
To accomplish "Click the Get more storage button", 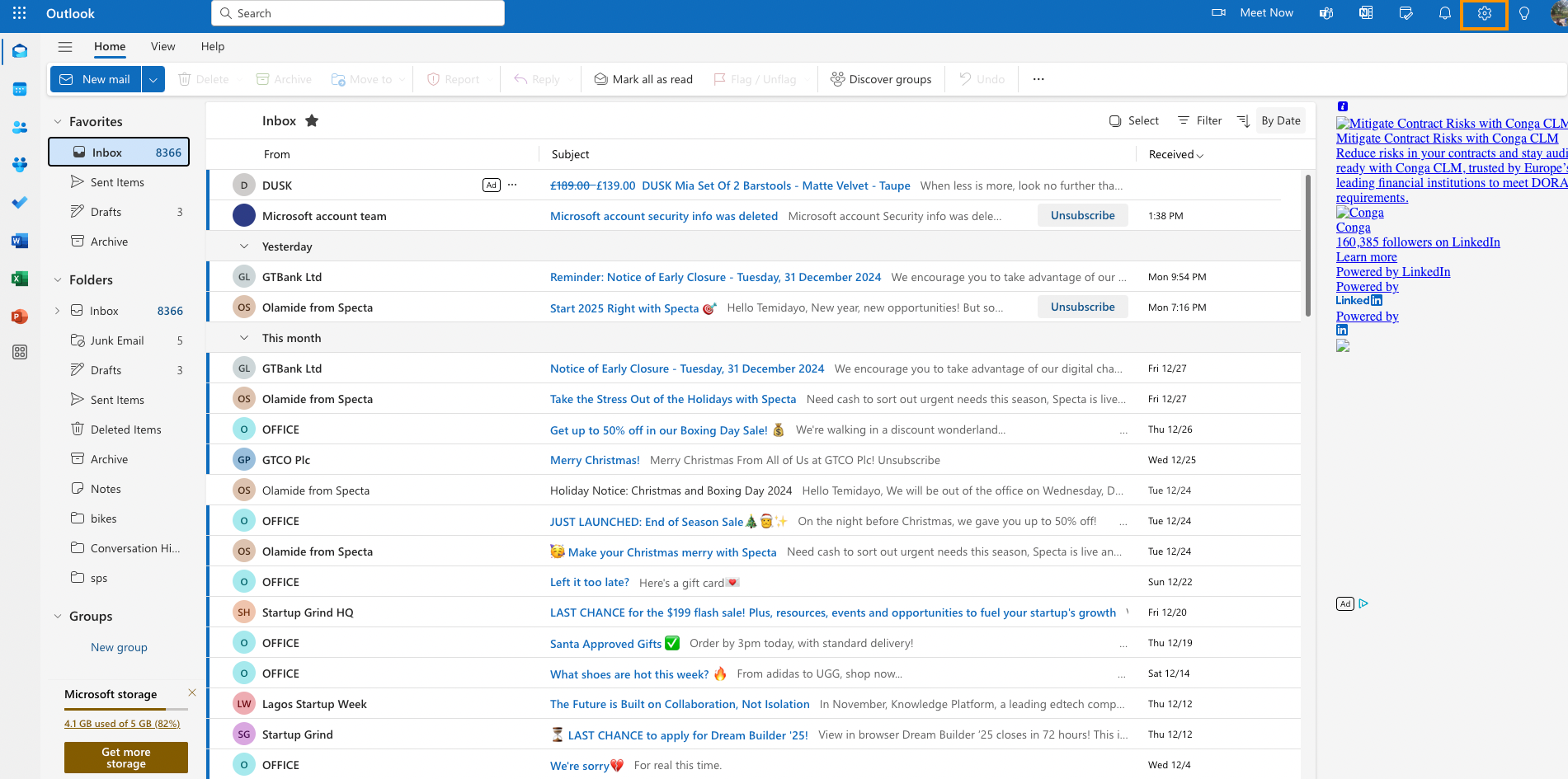I will [126, 758].
